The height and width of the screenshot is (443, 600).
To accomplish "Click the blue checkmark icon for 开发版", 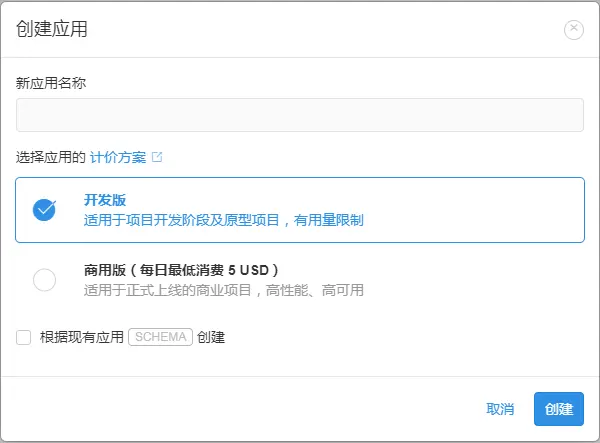I will 44,209.
